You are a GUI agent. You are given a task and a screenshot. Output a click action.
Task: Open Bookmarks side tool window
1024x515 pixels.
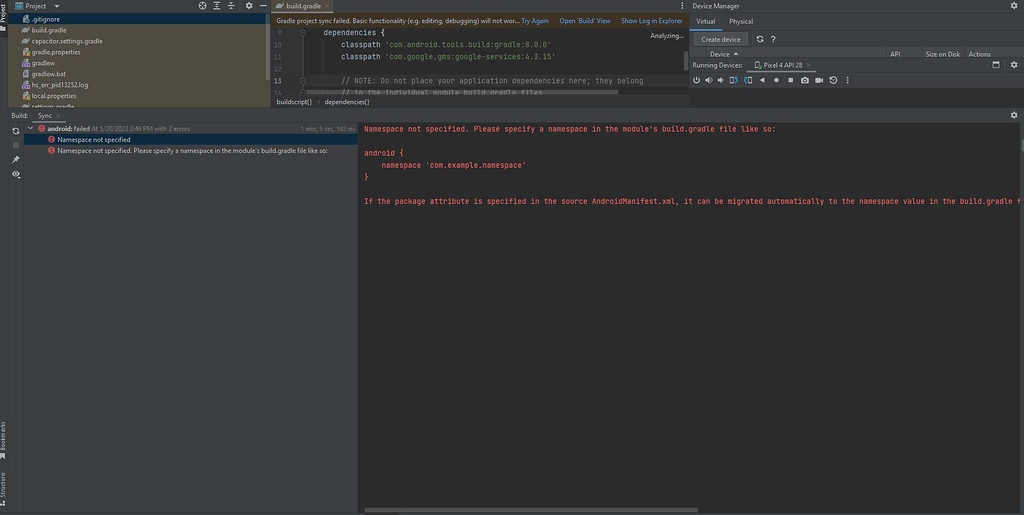[3, 440]
